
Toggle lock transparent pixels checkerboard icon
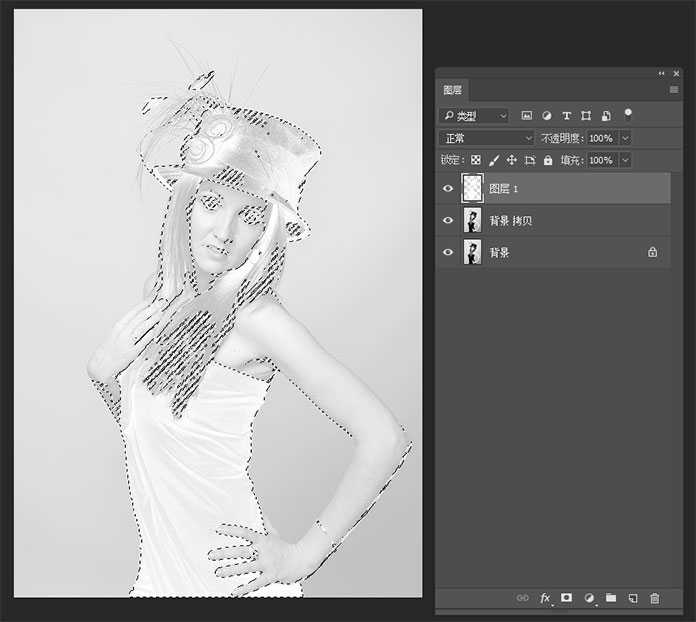pos(476,160)
